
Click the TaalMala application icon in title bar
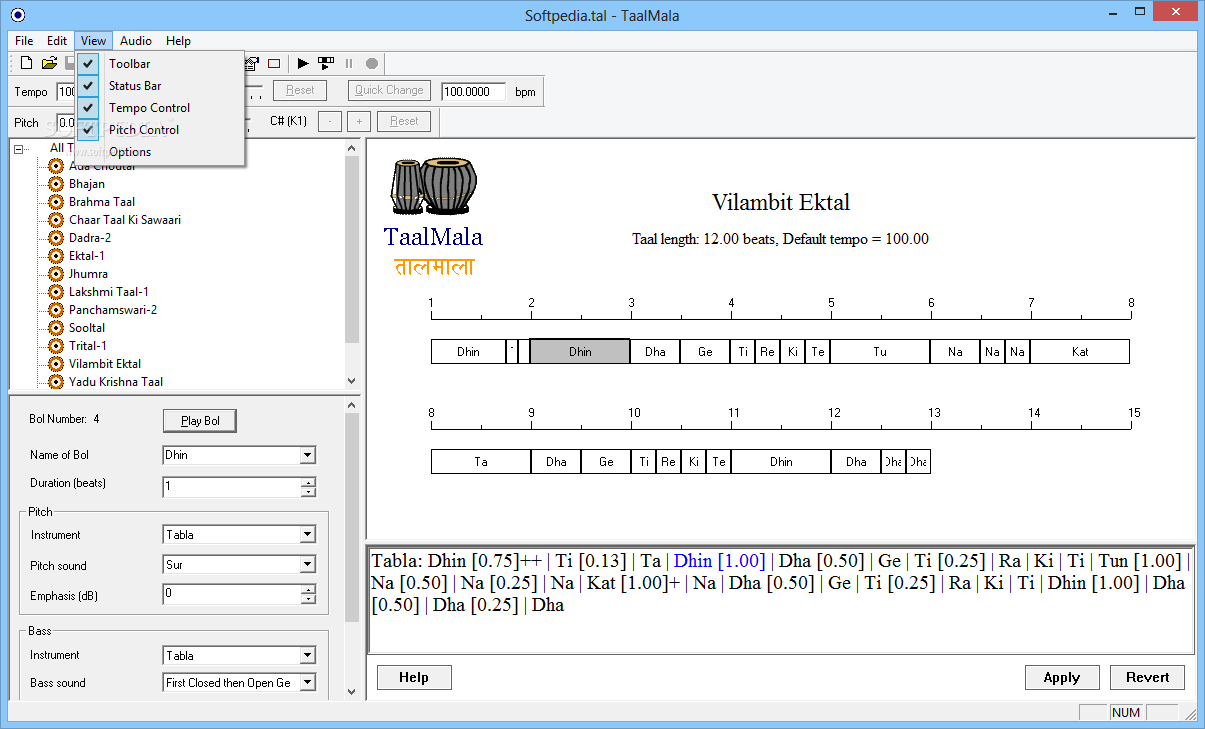17,15
